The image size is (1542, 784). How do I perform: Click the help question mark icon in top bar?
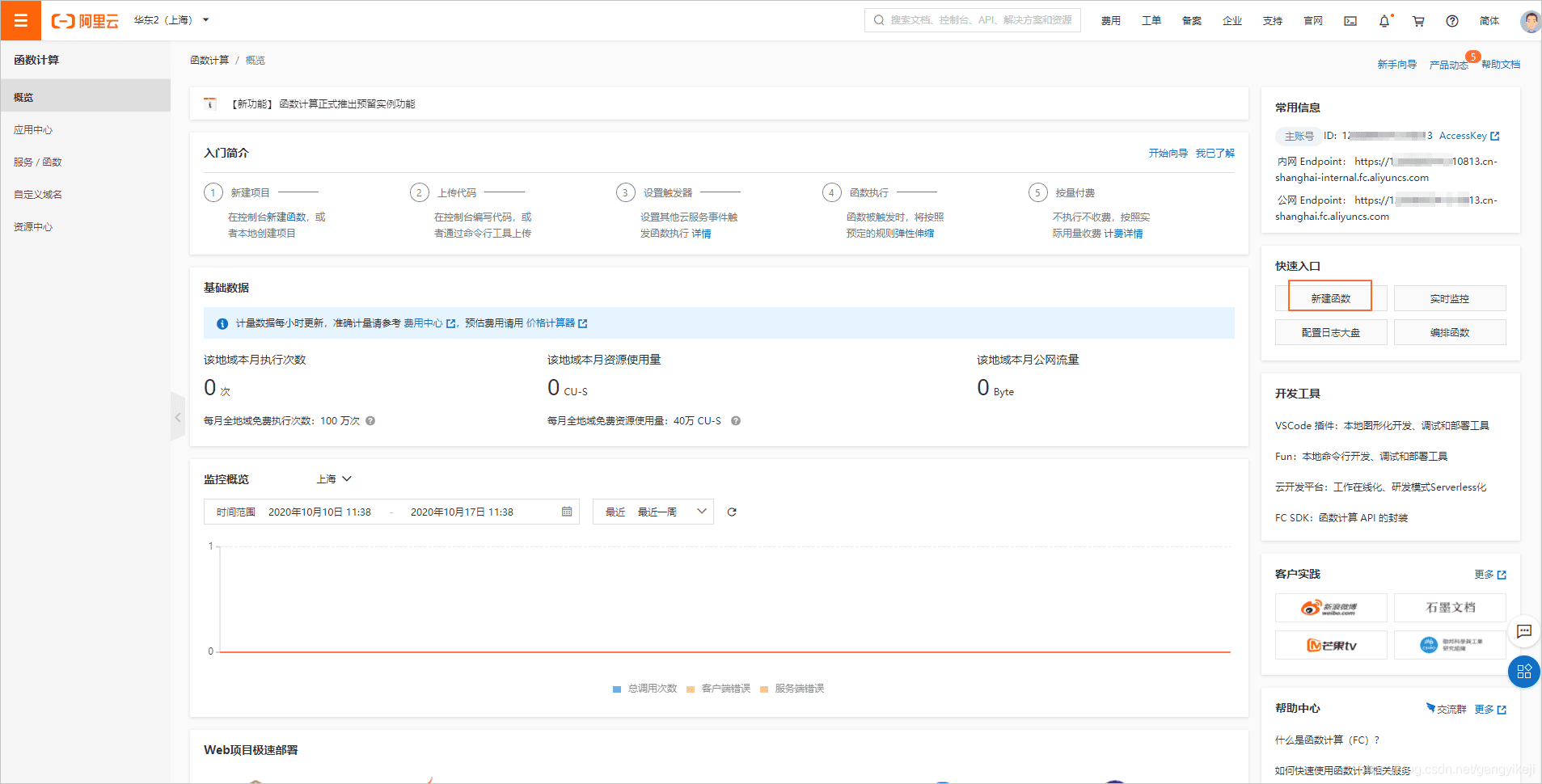(x=1452, y=21)
